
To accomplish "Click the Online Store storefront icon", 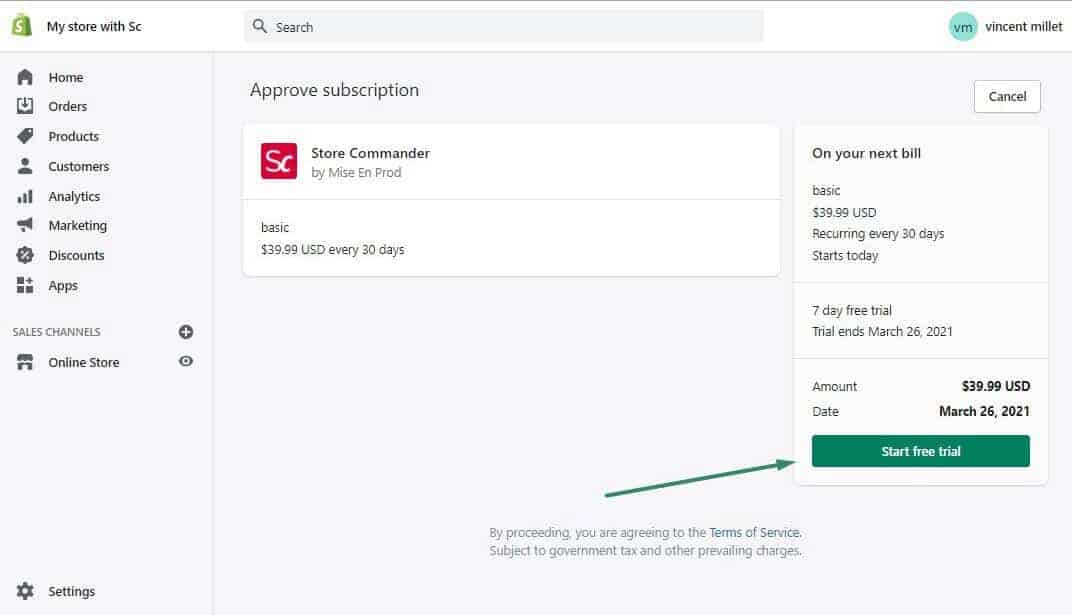I will pyautogui.click(x=25, y=362).
